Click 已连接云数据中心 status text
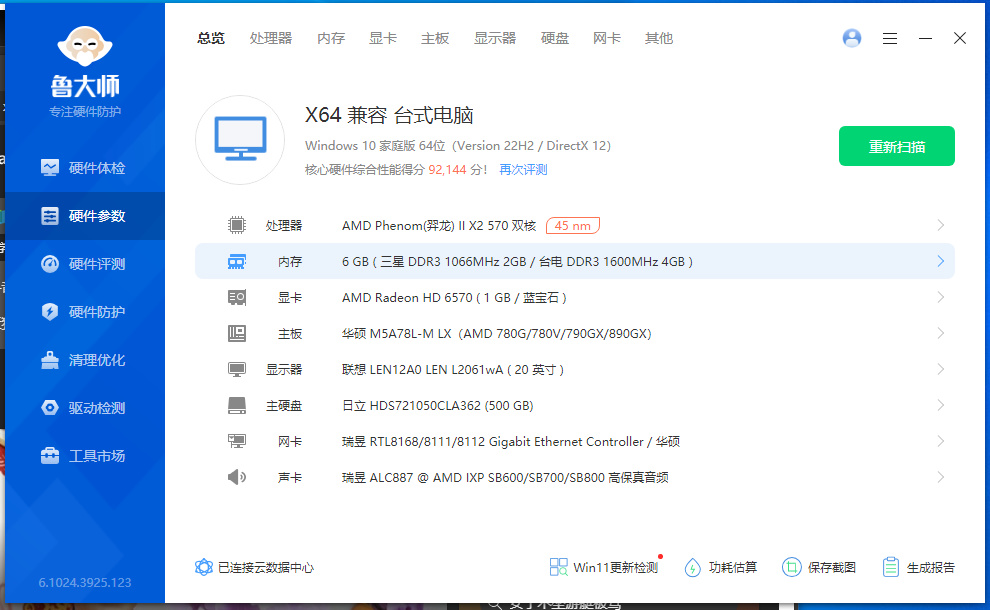Screen dimensions: 990x610 pyautogui.click(x=266, y=568)
